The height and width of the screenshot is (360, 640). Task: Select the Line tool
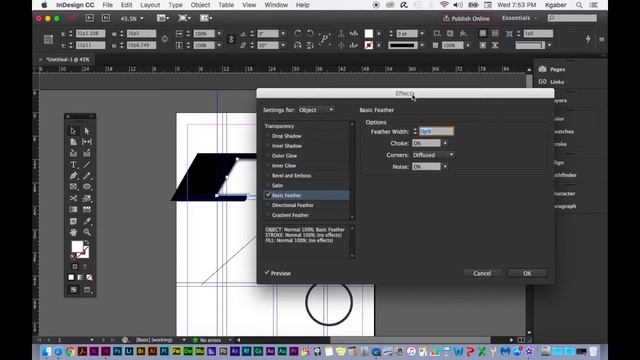(87, 165)
